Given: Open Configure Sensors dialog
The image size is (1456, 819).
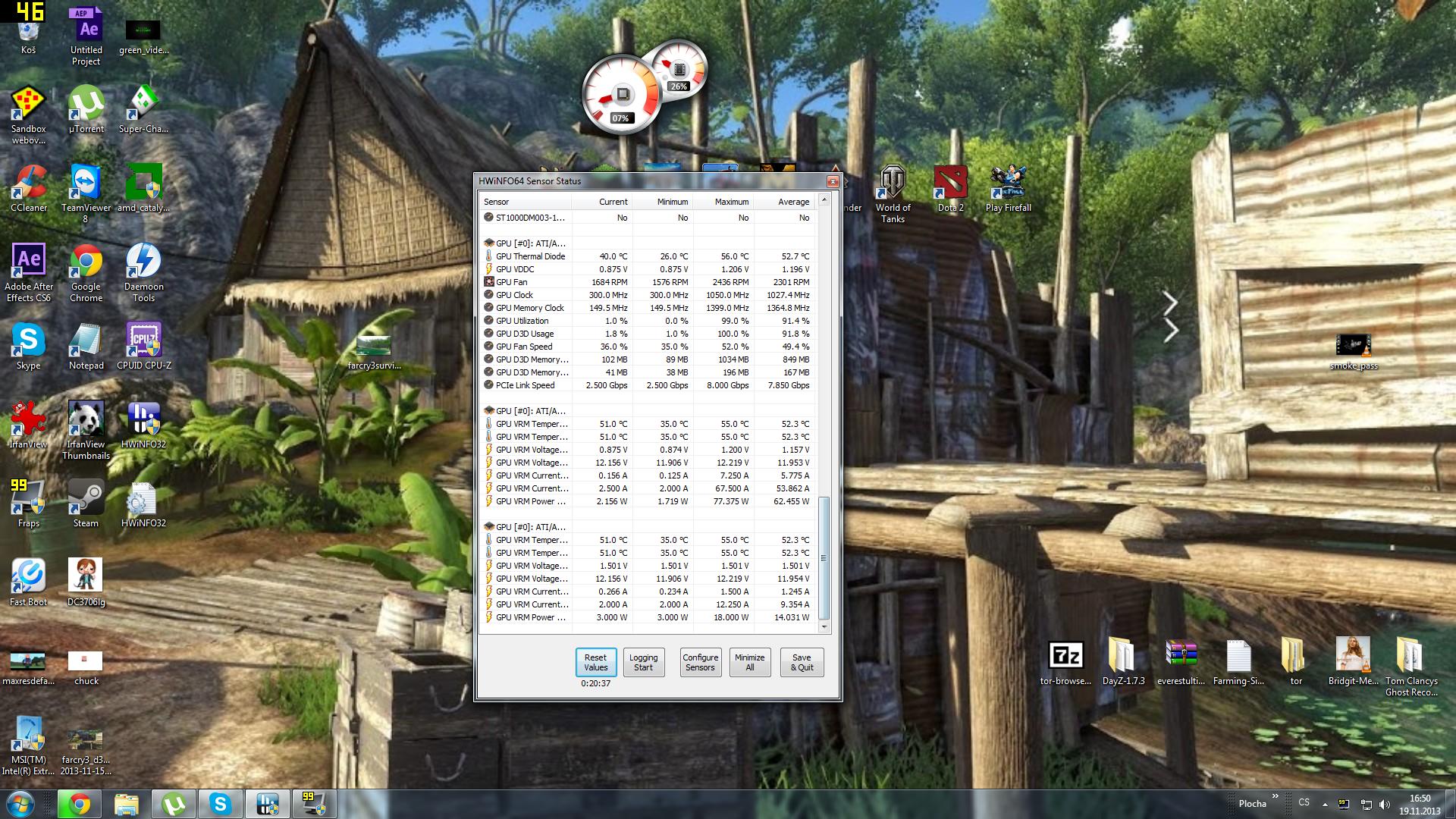Looking at the screenshot, I should pos(700,663).
